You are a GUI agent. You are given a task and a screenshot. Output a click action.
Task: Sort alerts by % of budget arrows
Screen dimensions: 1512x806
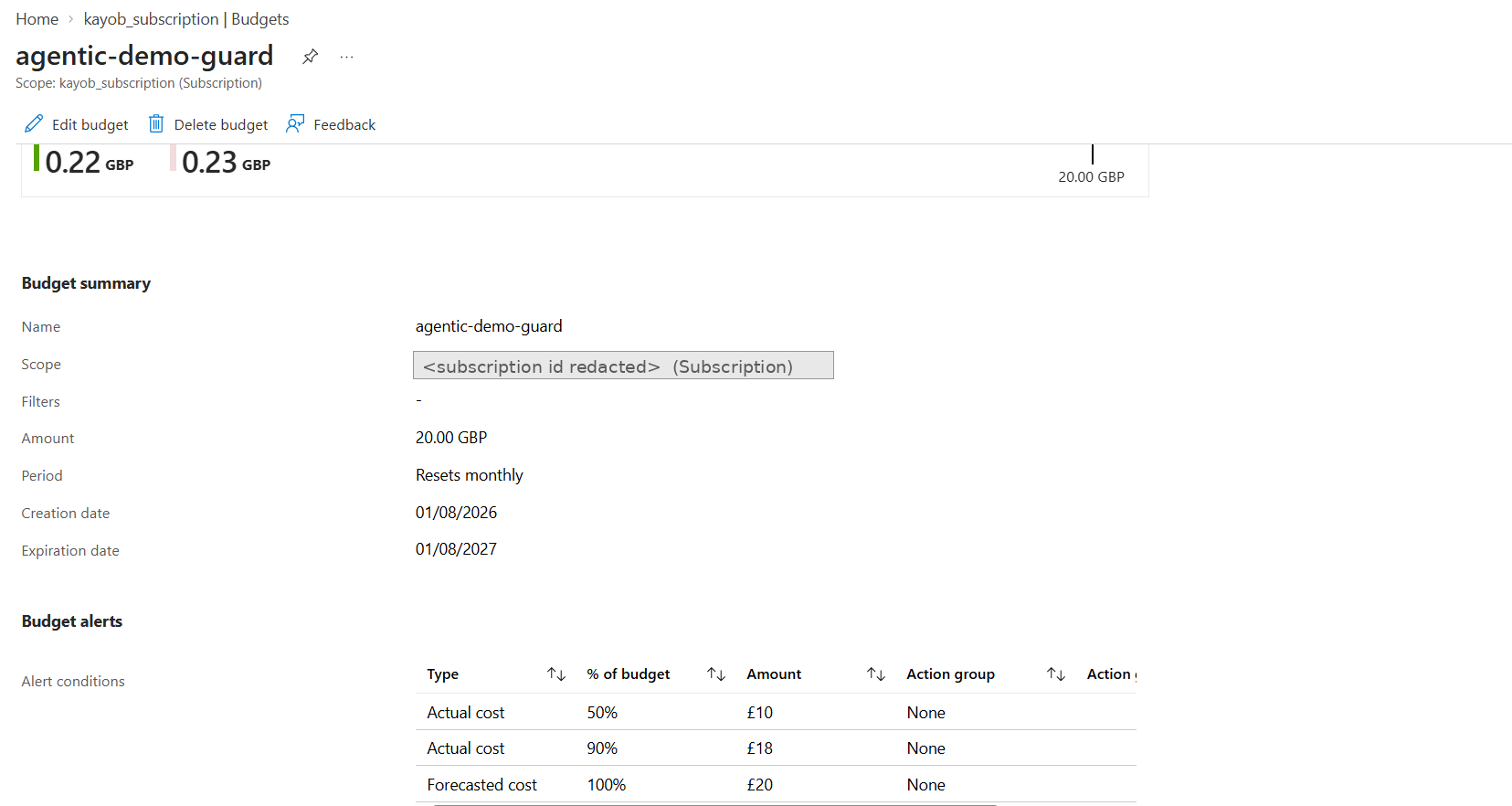coord(716,674)
